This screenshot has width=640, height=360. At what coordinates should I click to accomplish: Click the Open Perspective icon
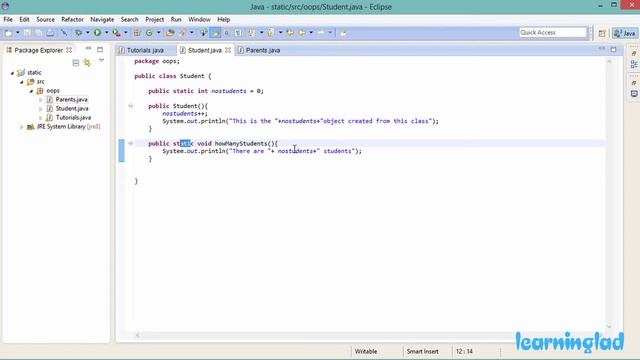602,33
